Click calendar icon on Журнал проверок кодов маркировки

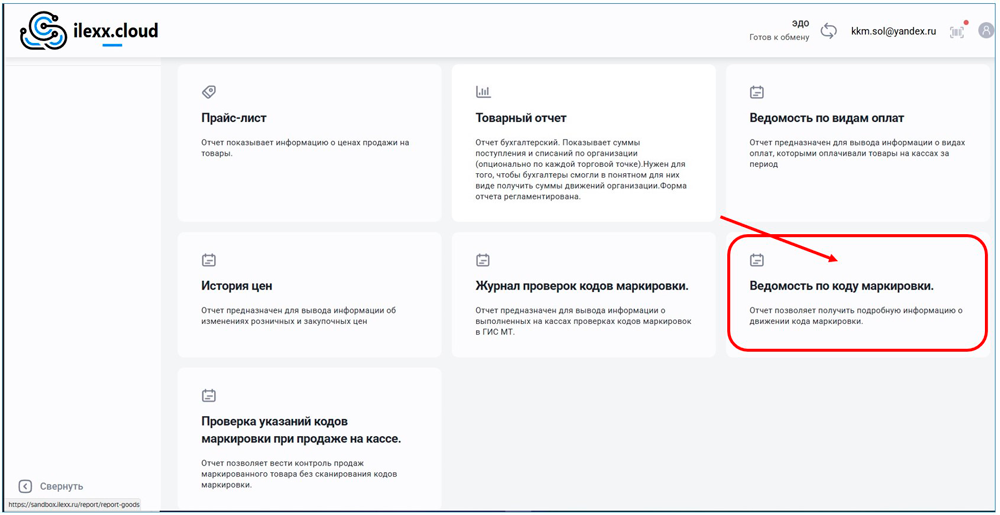point(483,260)
